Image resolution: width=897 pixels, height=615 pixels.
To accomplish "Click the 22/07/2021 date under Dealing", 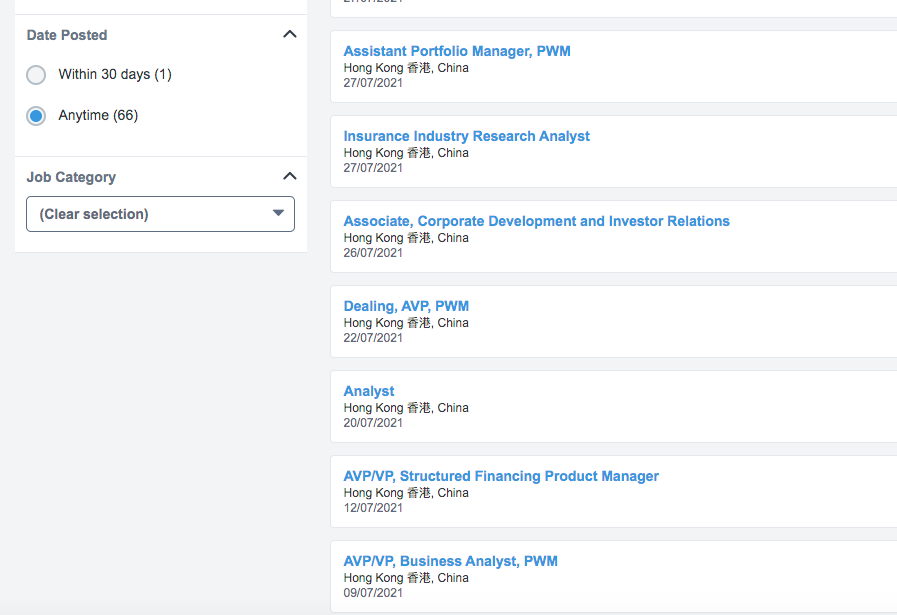I will tap(373, 338).
